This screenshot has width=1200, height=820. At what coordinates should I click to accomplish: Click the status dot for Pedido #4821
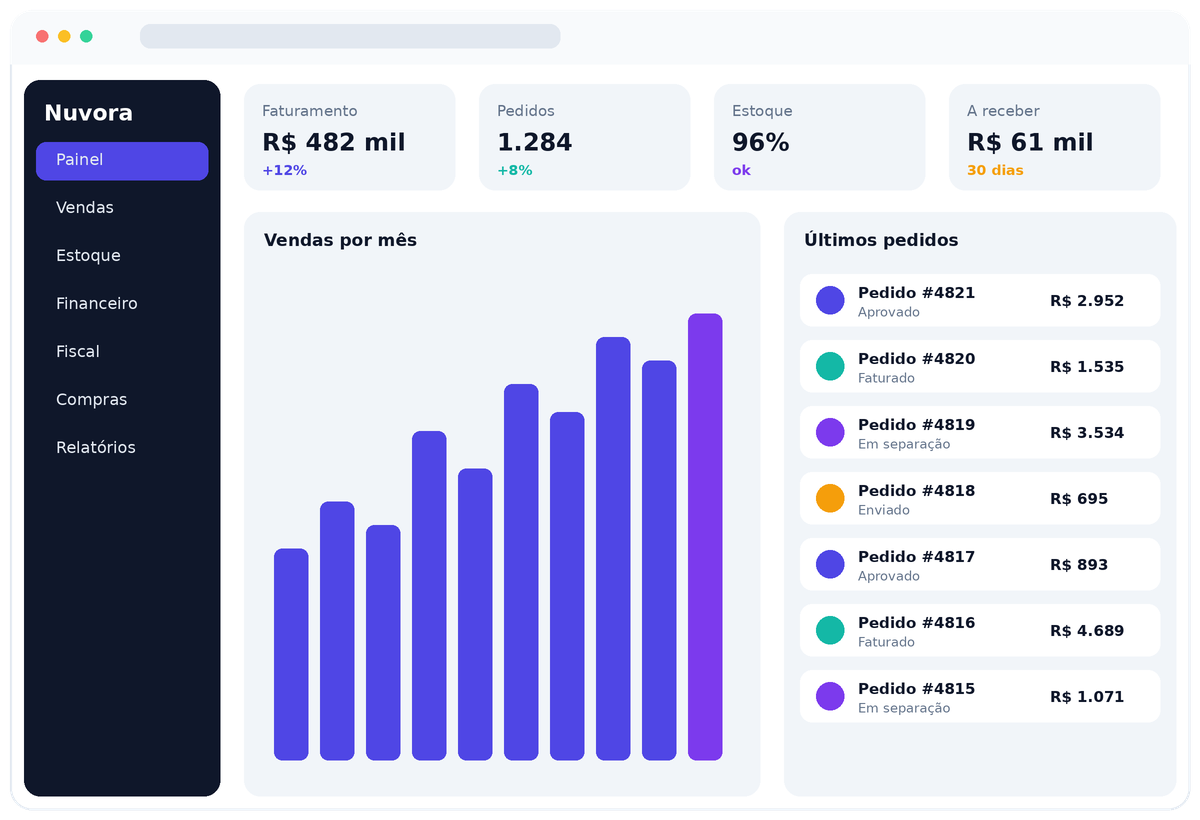[x=830, y=300]
